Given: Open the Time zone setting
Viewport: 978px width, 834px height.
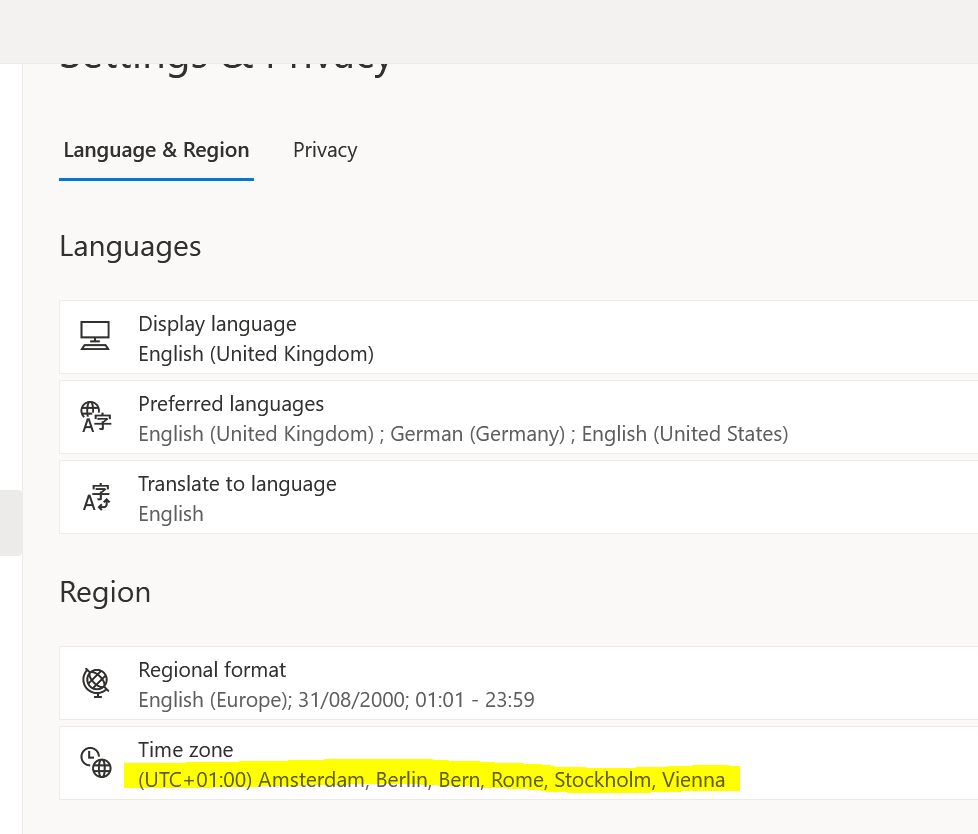Looking at the screenshot, I should pyautogui.click(x=518, y=763).
